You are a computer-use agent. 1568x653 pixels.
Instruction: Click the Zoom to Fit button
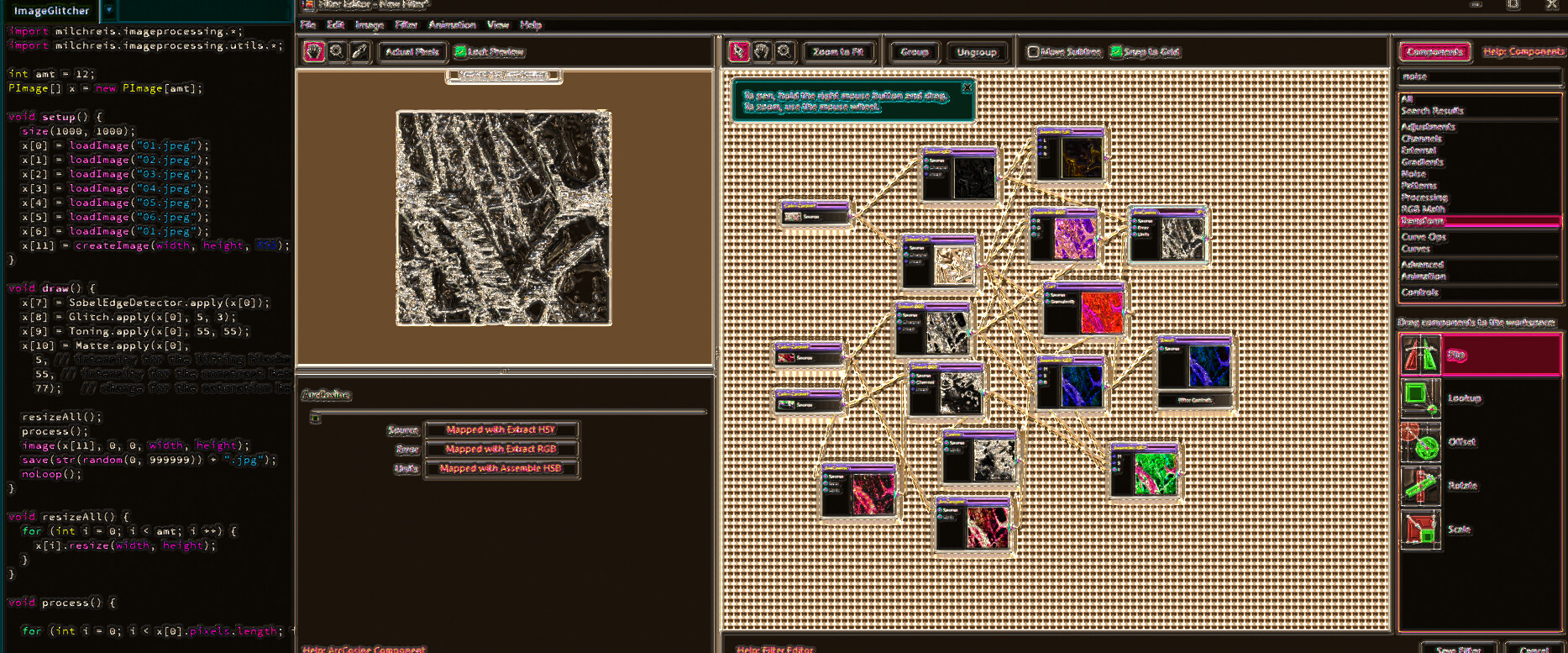coord(838,51)
